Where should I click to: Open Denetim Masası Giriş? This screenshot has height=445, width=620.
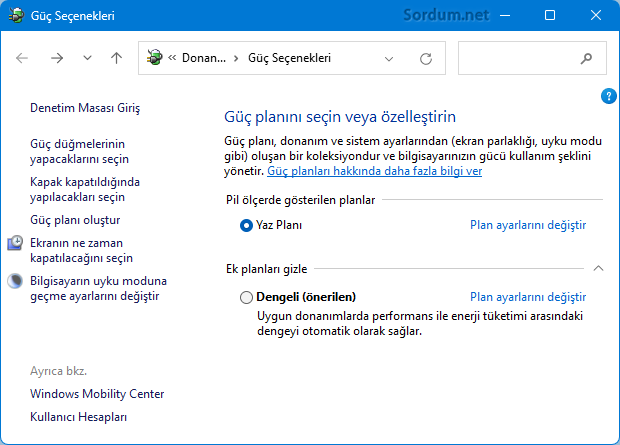(85, 108)
